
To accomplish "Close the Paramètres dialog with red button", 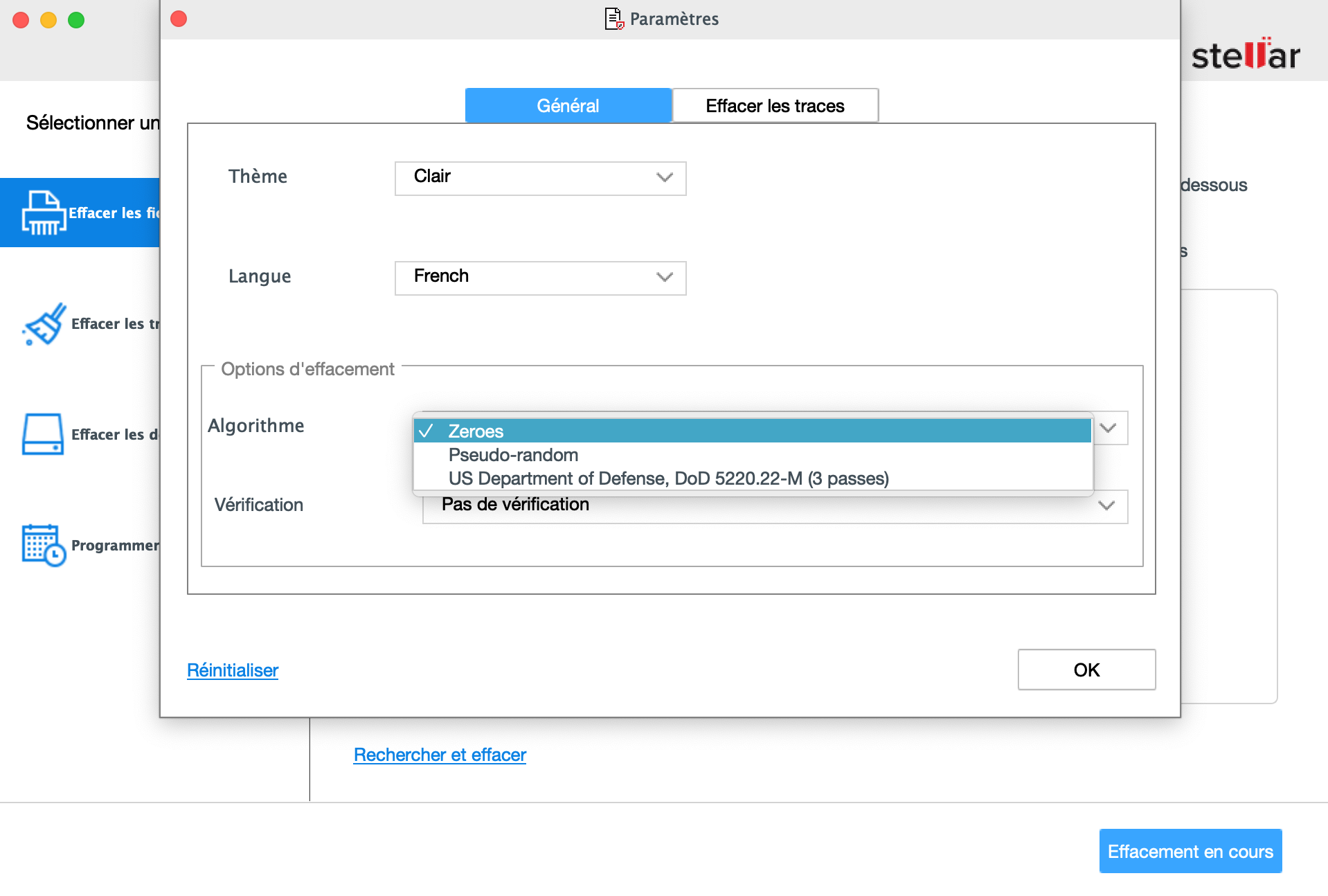I will click(179, 19).
